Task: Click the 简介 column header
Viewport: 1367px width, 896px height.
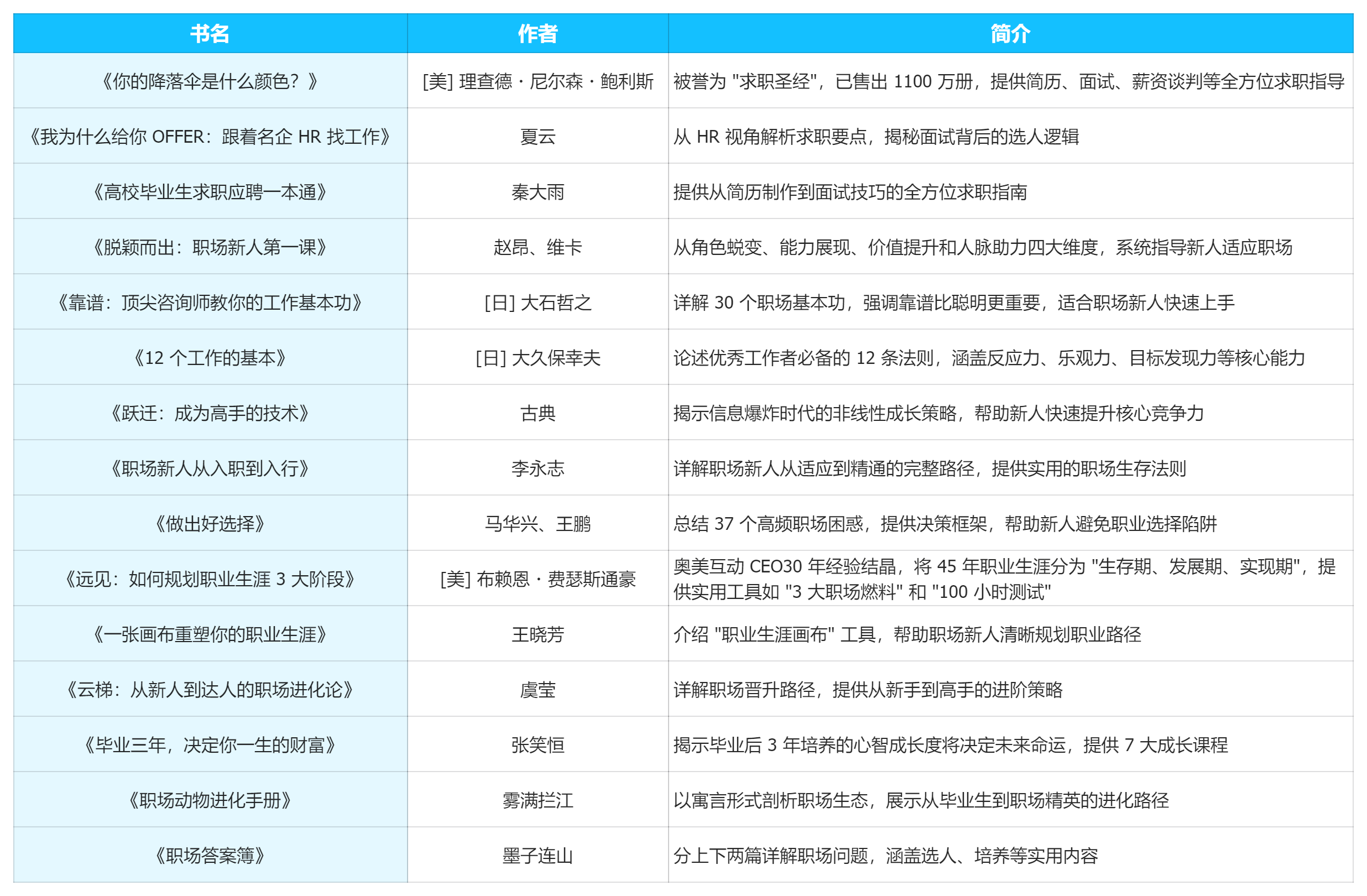Action: click(1017, 34)
